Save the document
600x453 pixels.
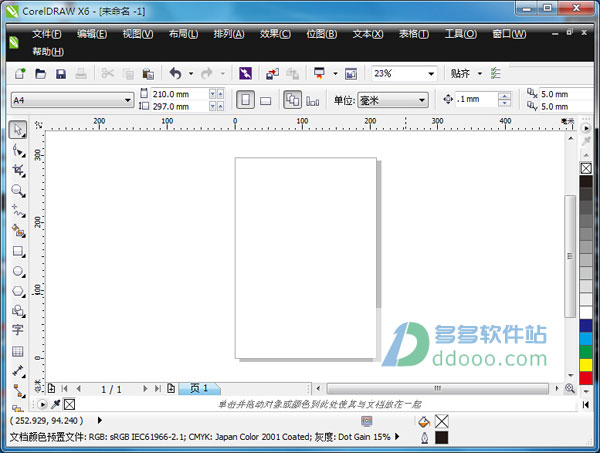[x=61, y=73]
